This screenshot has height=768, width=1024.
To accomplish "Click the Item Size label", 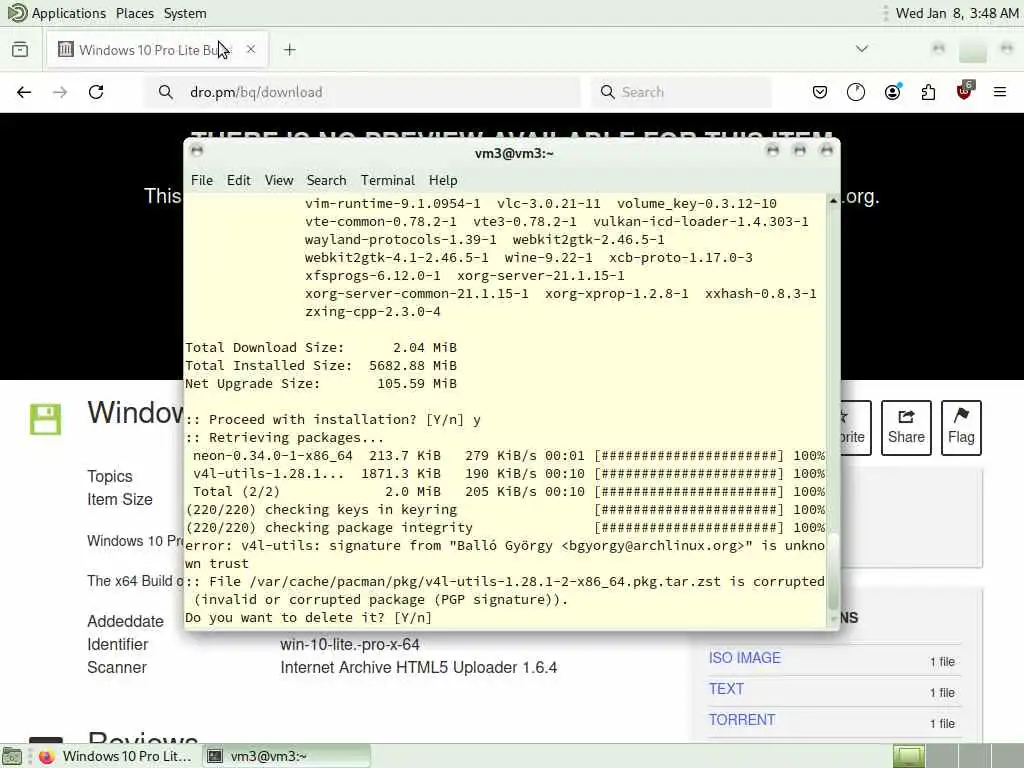I will coord(120,500).
